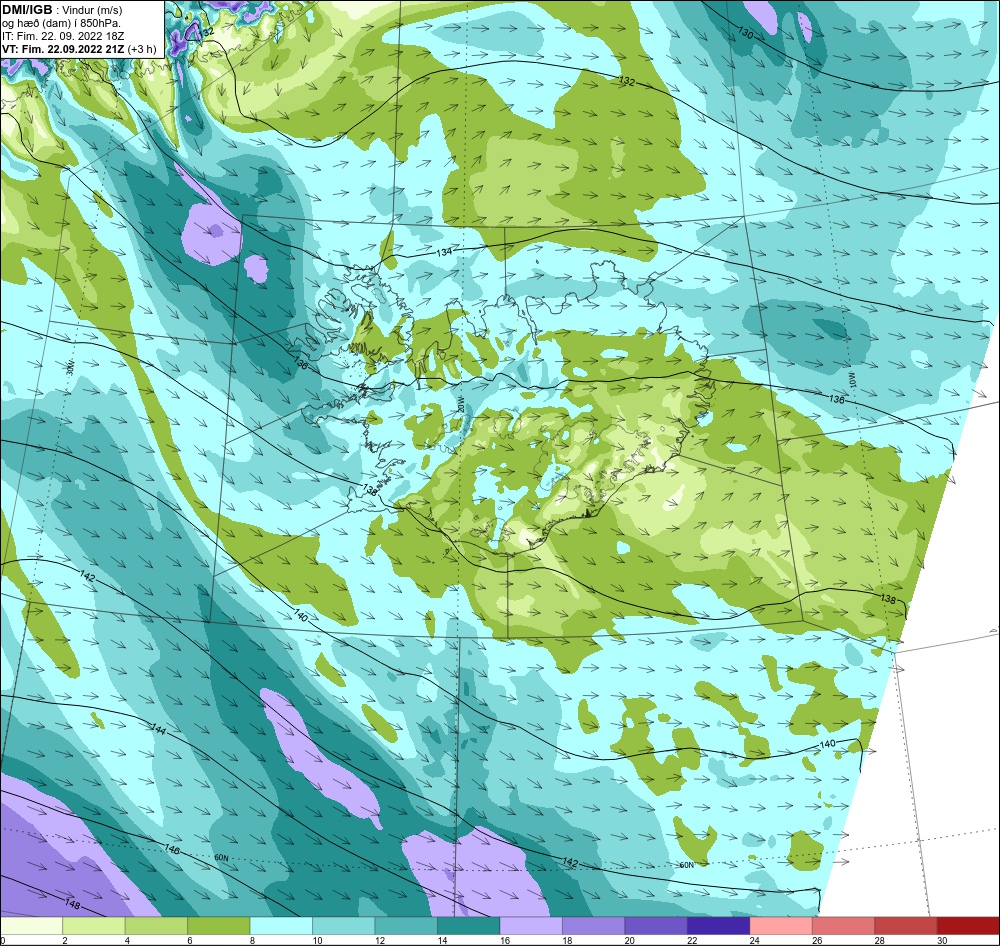Click the dark red above-30 m/s legend swatch
This screenshot has width=1000, height=946.
pyautogui.click(x=969, y=926)
